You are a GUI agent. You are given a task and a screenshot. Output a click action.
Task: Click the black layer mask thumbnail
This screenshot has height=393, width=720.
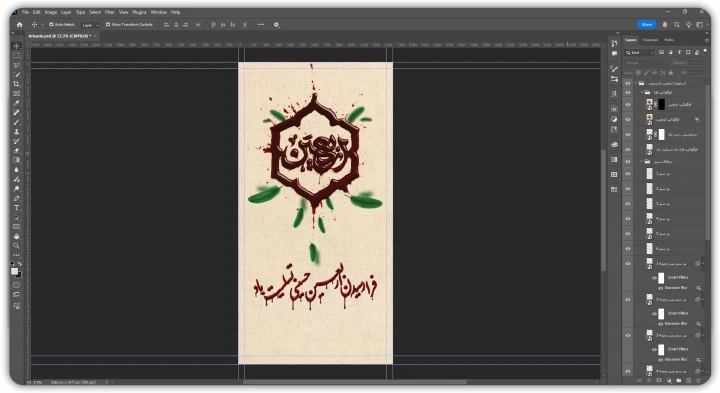click(x=662, y=105)
